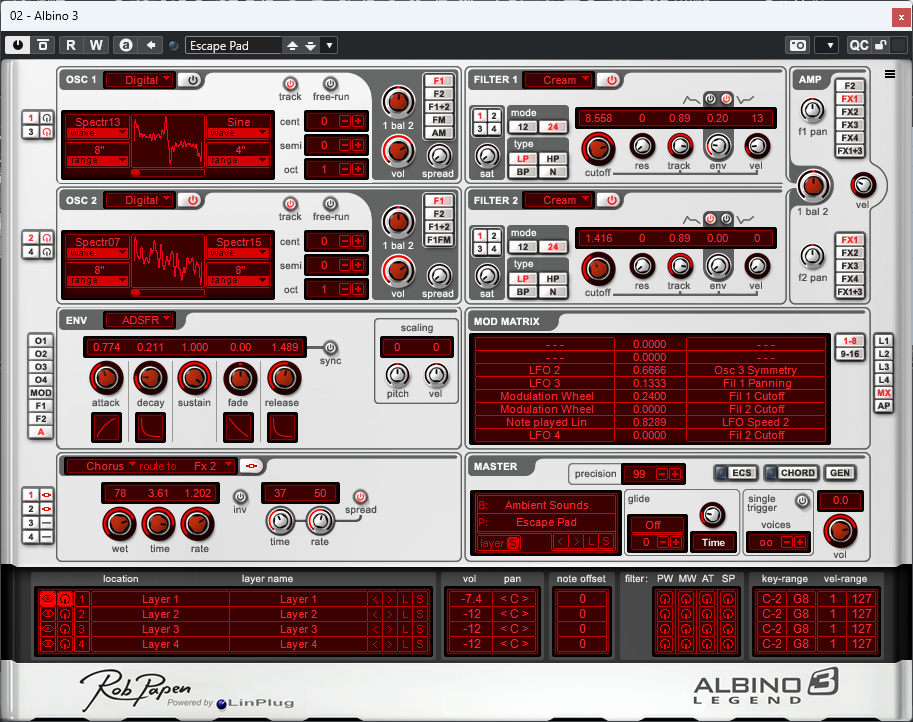The height and width of the screenshot is (722, 913).
Task: Open the hamburger menu beside the AMP section
Action: point(890,74)
